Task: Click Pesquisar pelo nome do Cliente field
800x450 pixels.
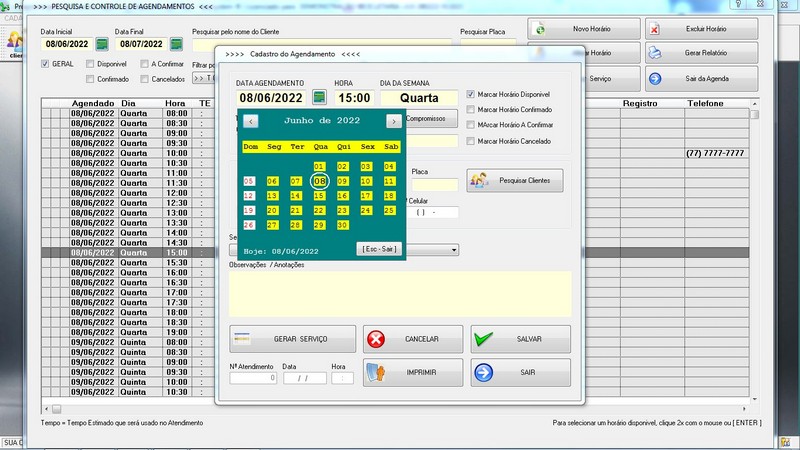Action: tap(322, 45)
